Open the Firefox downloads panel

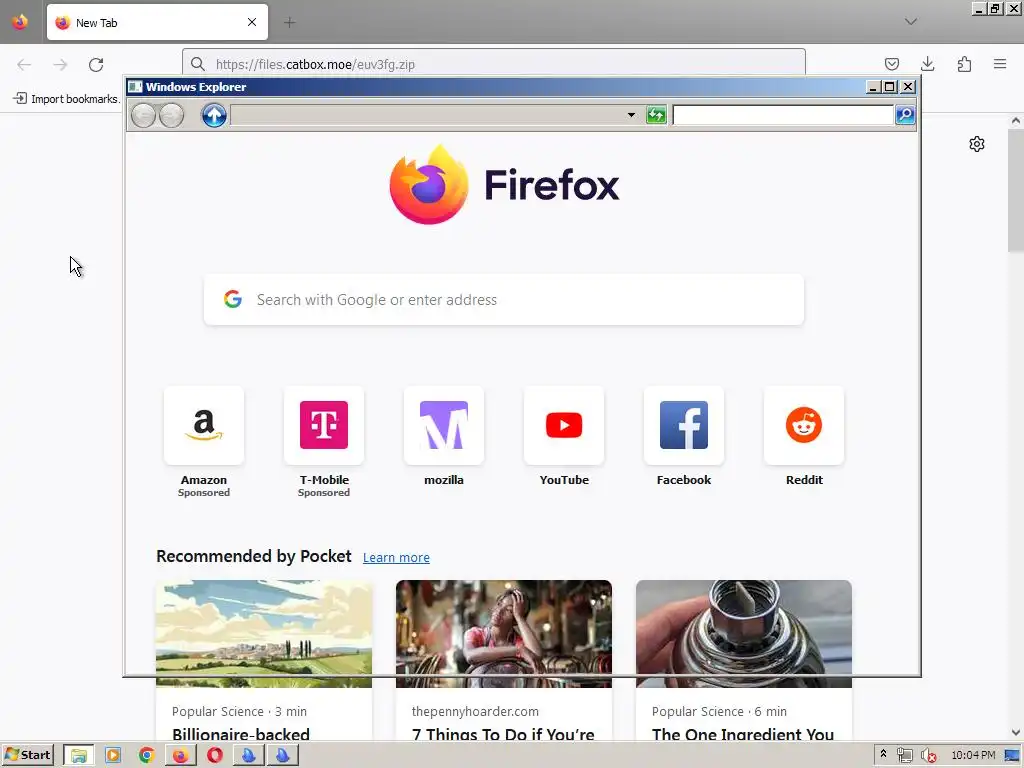(927, 64)
